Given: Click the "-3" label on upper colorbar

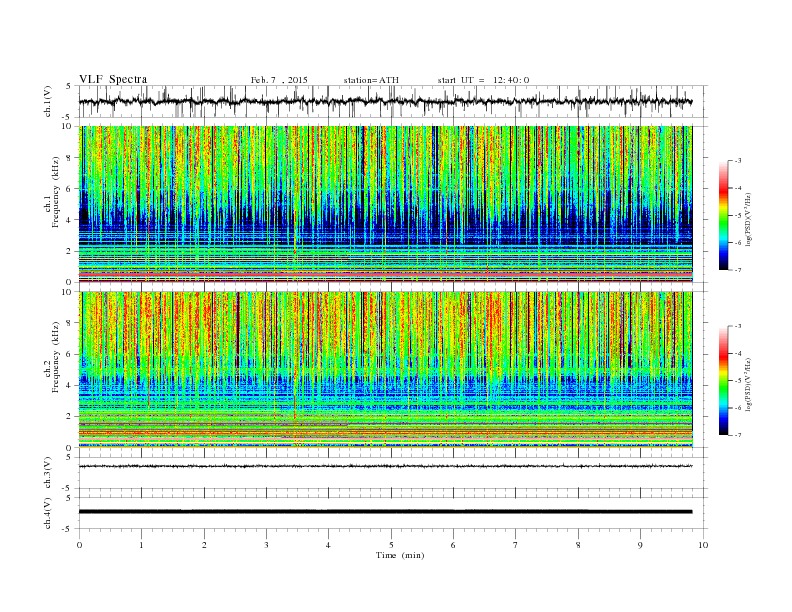Looking at the screenshot, I should click(738, 161).
